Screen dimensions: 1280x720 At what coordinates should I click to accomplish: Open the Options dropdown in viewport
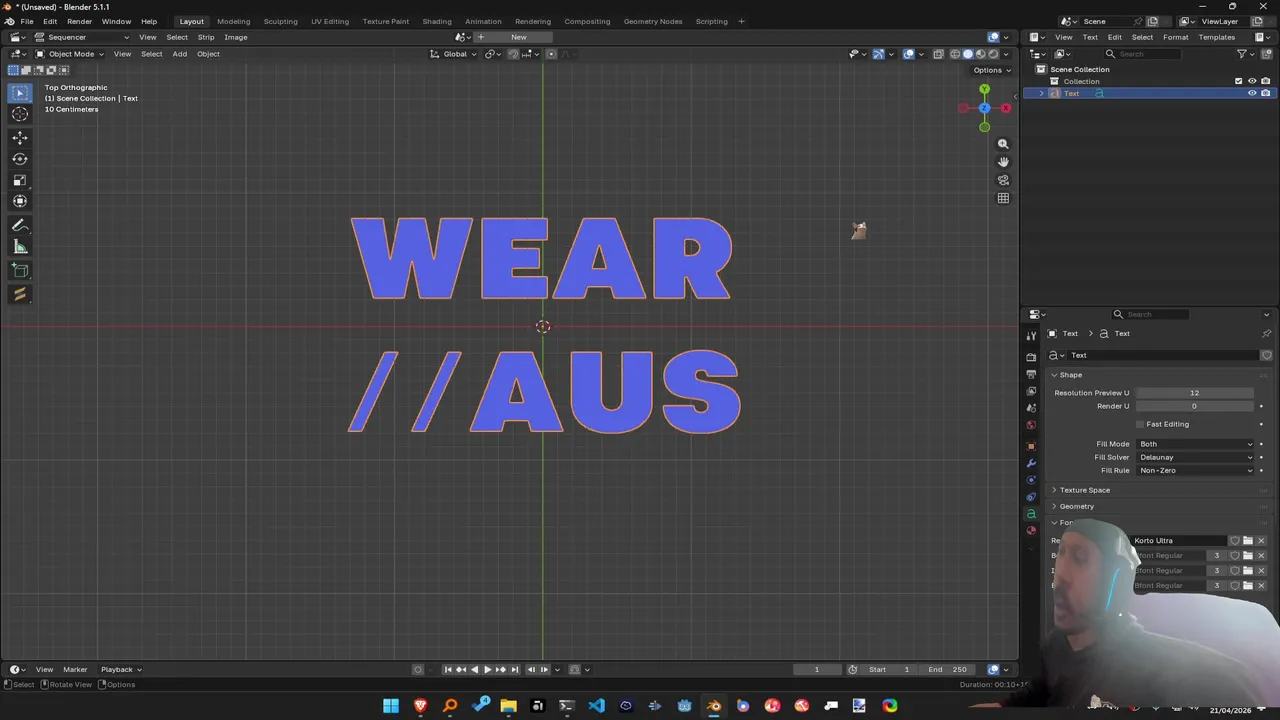point(991,70)
